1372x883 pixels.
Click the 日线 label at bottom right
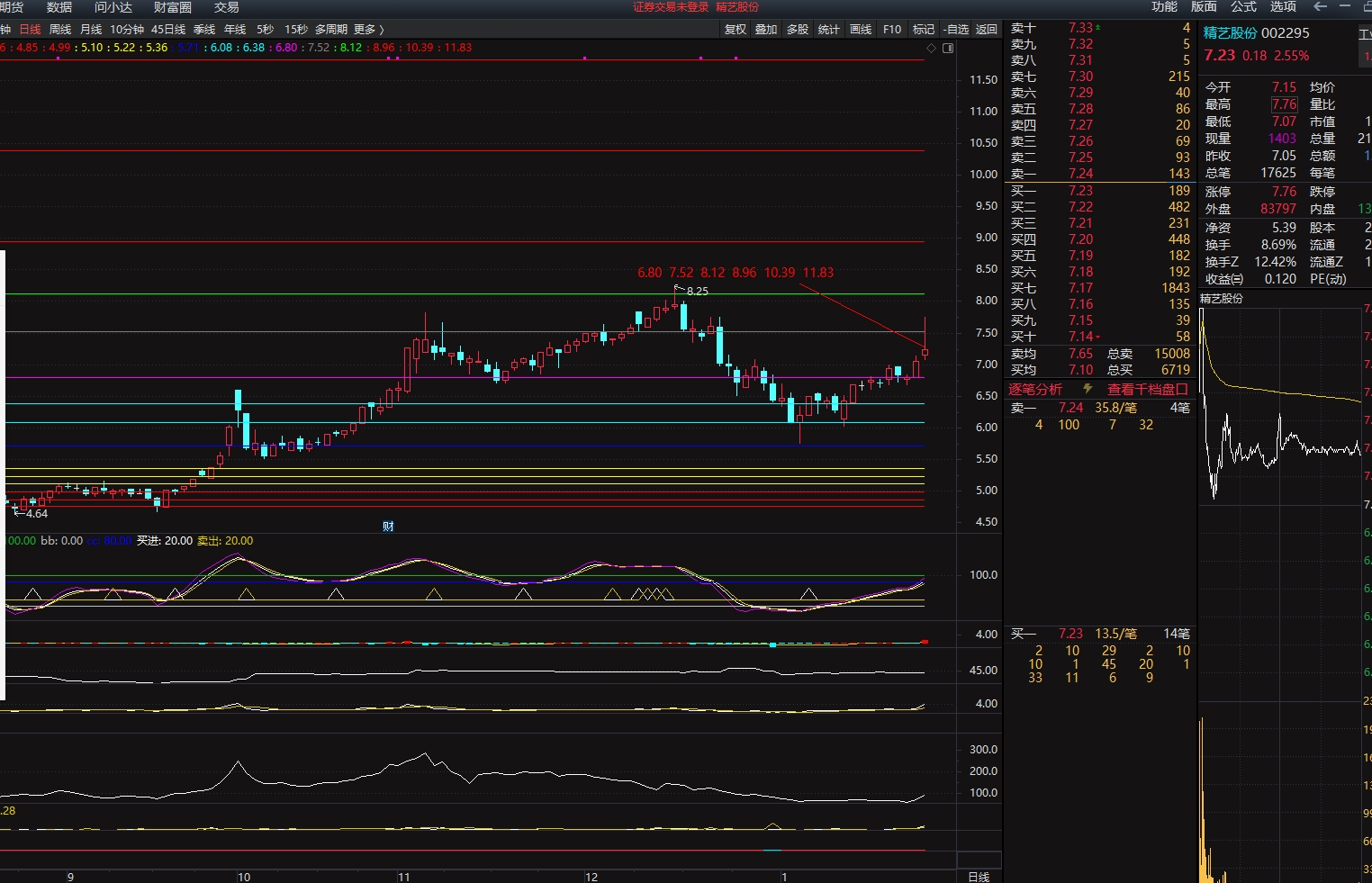tap(979, 877)
